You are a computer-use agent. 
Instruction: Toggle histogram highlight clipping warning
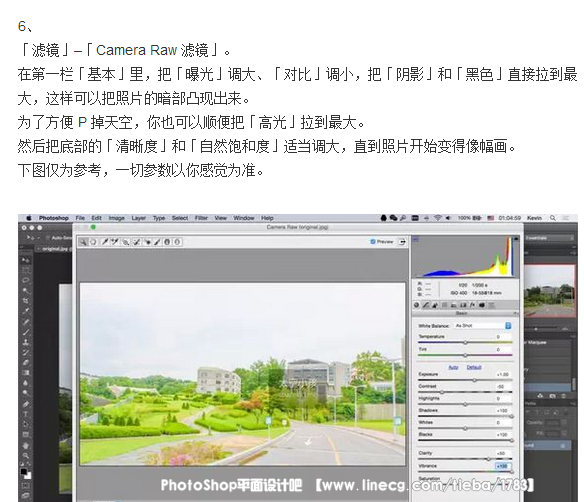pos(515,239)
